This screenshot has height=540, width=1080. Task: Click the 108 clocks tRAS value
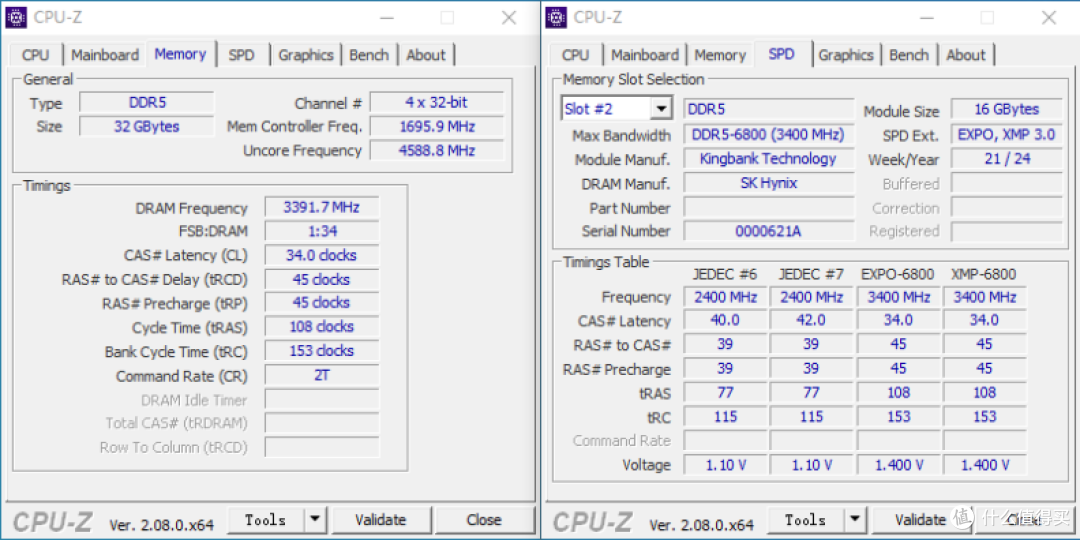tap(322, 326)
